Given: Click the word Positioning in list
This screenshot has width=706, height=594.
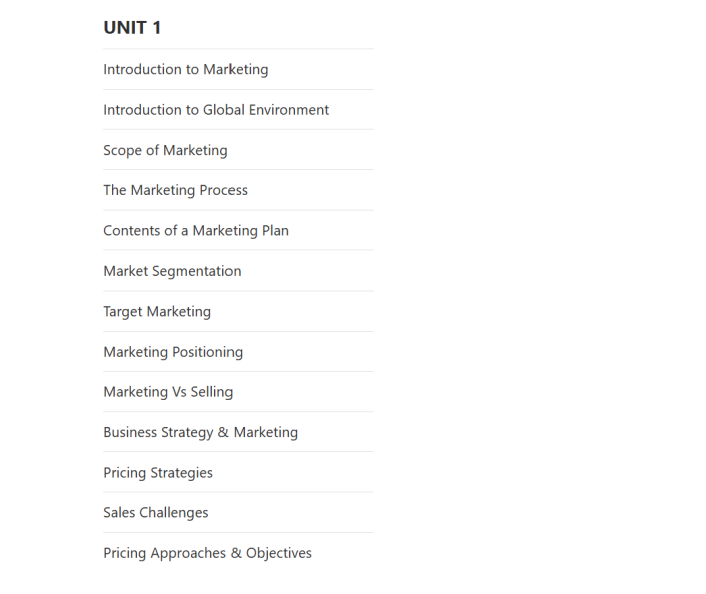Looking at the screenshot, I should click(208, 352).
